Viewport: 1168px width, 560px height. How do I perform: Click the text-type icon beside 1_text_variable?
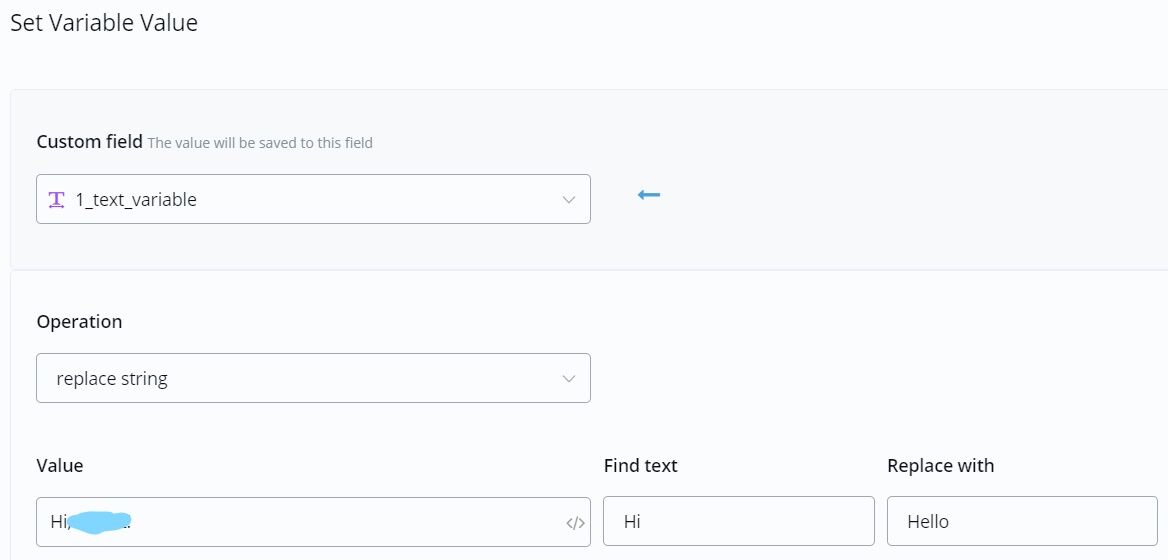57,199
